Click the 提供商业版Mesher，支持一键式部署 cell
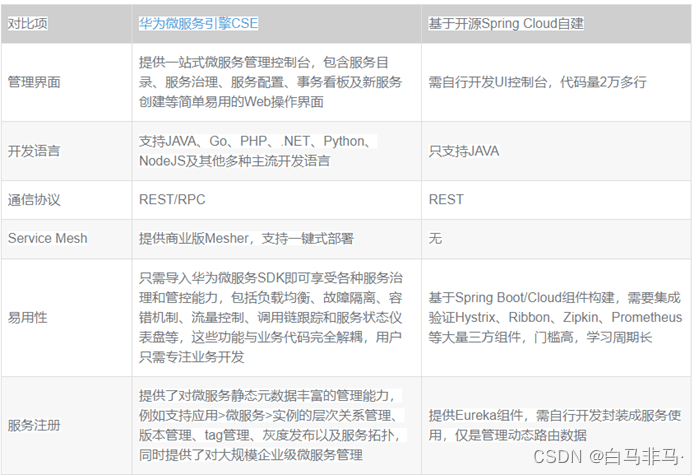699x475 pixels. (x=277, y=238)
